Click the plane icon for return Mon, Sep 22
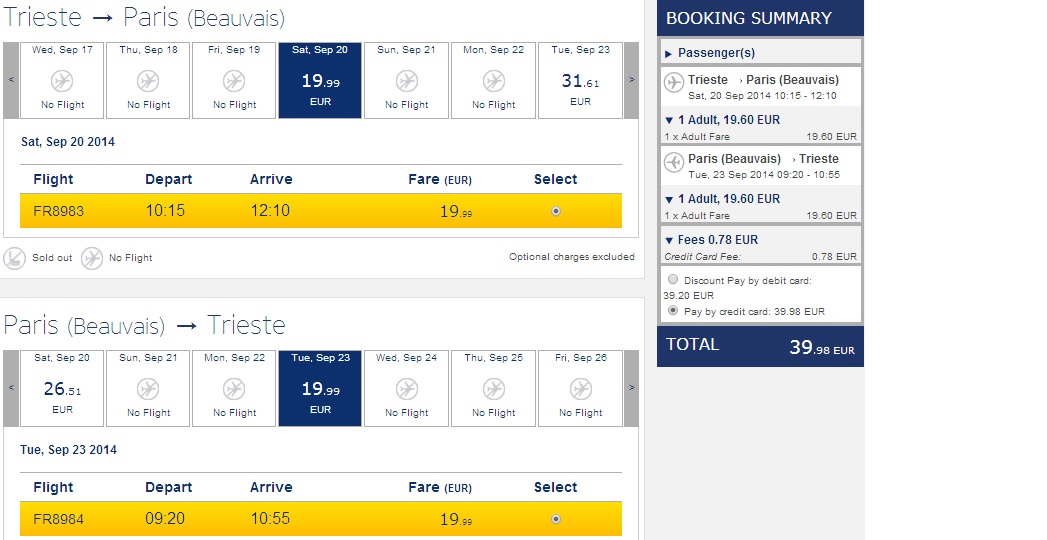Screen dimensions: 1047x540 [234, 389]
